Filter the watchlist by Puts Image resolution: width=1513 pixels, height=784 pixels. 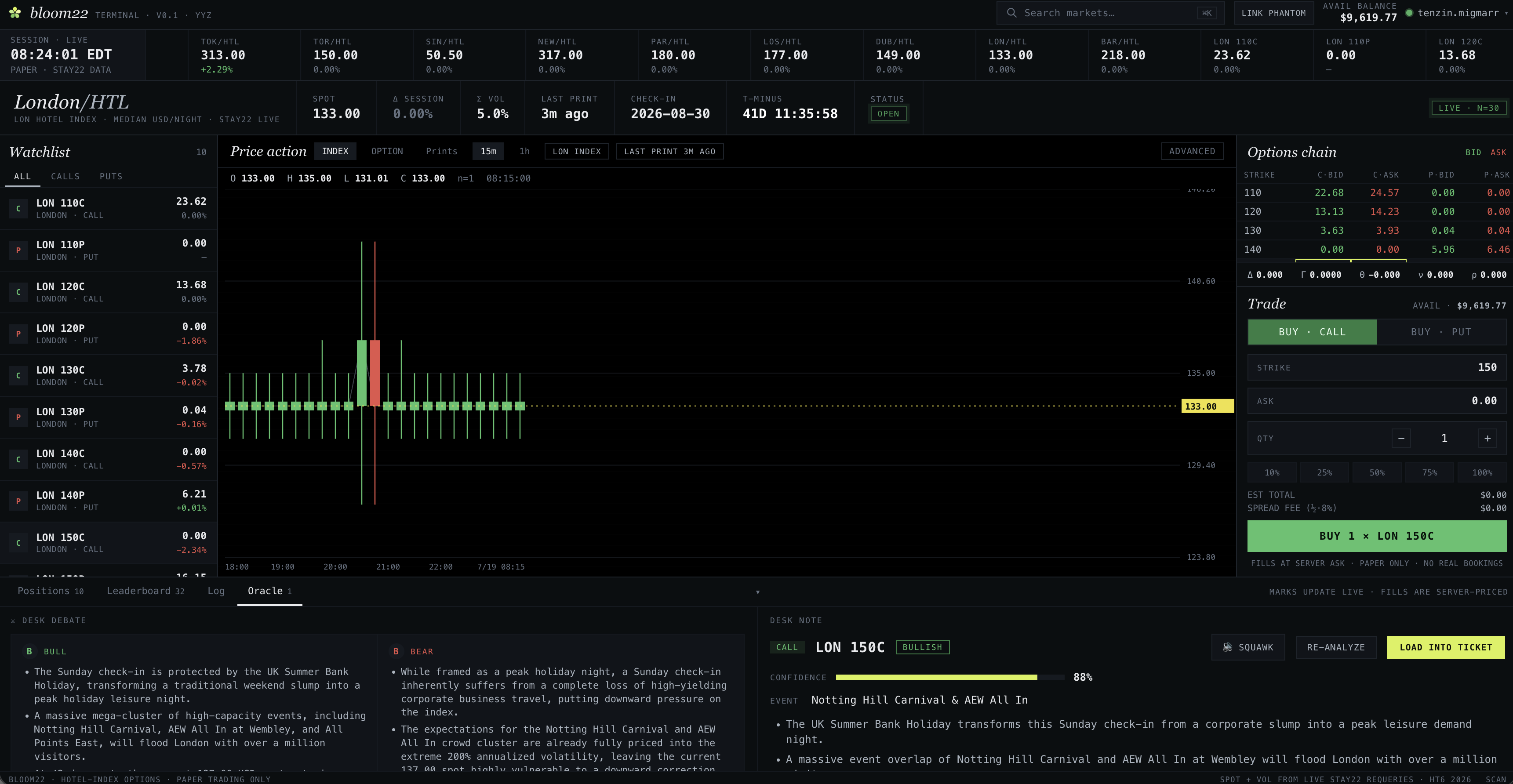point(111,176)
